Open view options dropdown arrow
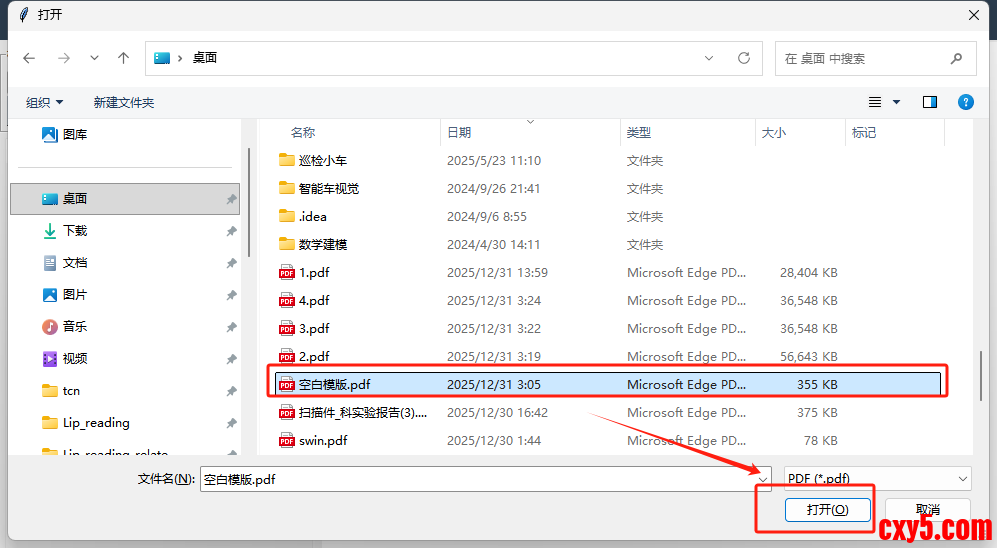Viewport: 997px width, 548px height. pos(896,102)
